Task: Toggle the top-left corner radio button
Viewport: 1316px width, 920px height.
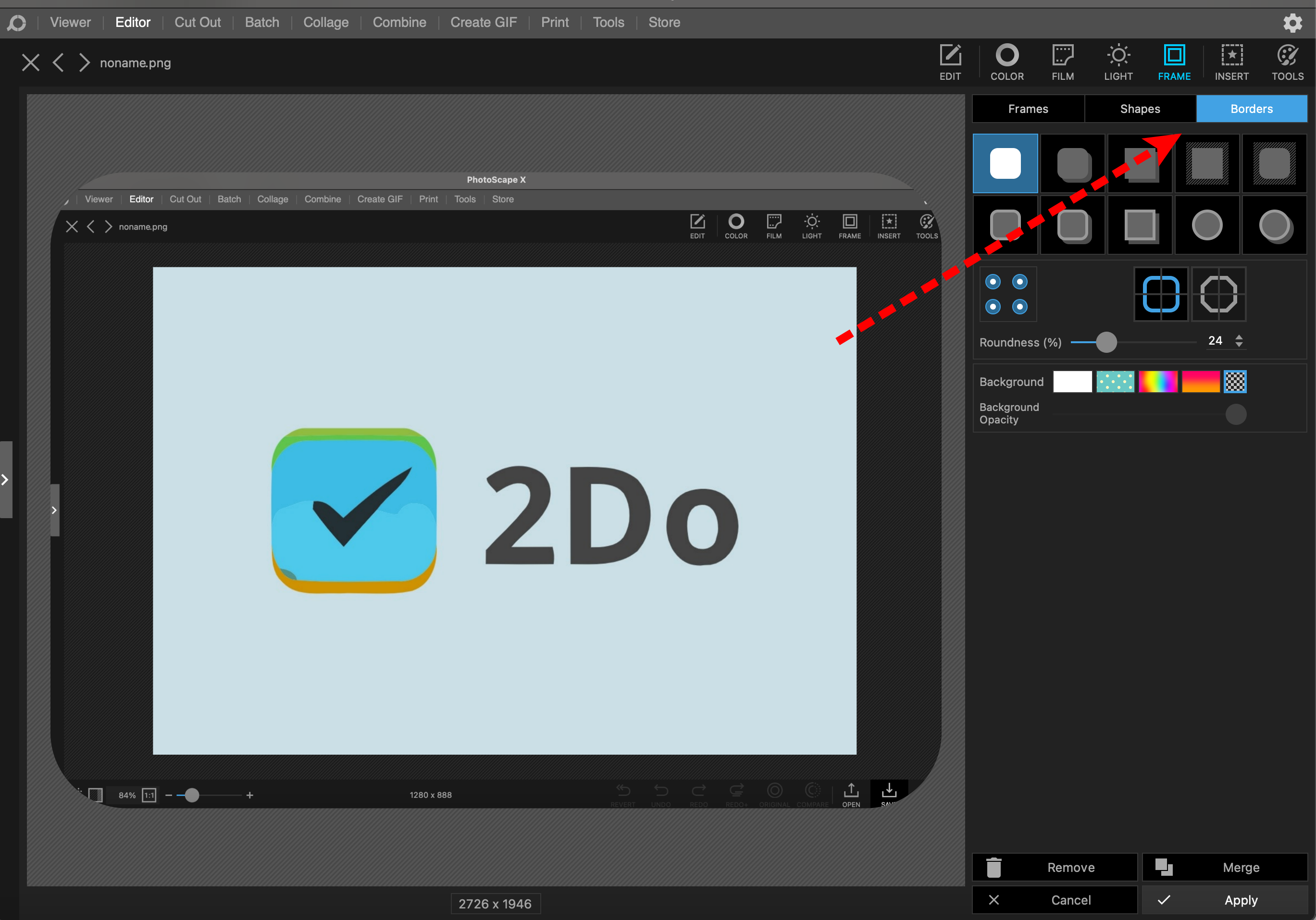Action: [x=993, y=282]
